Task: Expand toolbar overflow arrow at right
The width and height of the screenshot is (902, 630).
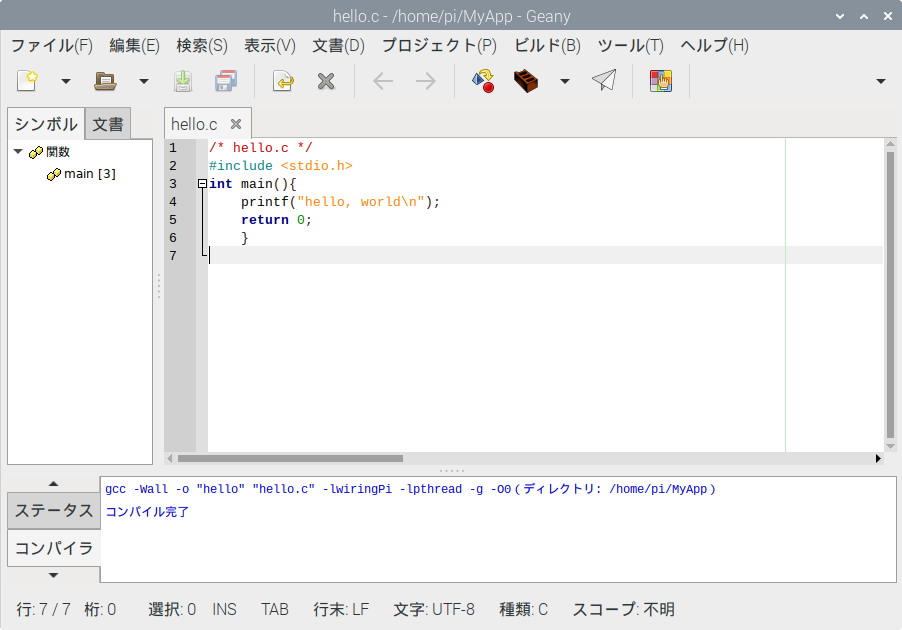Action: 881,81
